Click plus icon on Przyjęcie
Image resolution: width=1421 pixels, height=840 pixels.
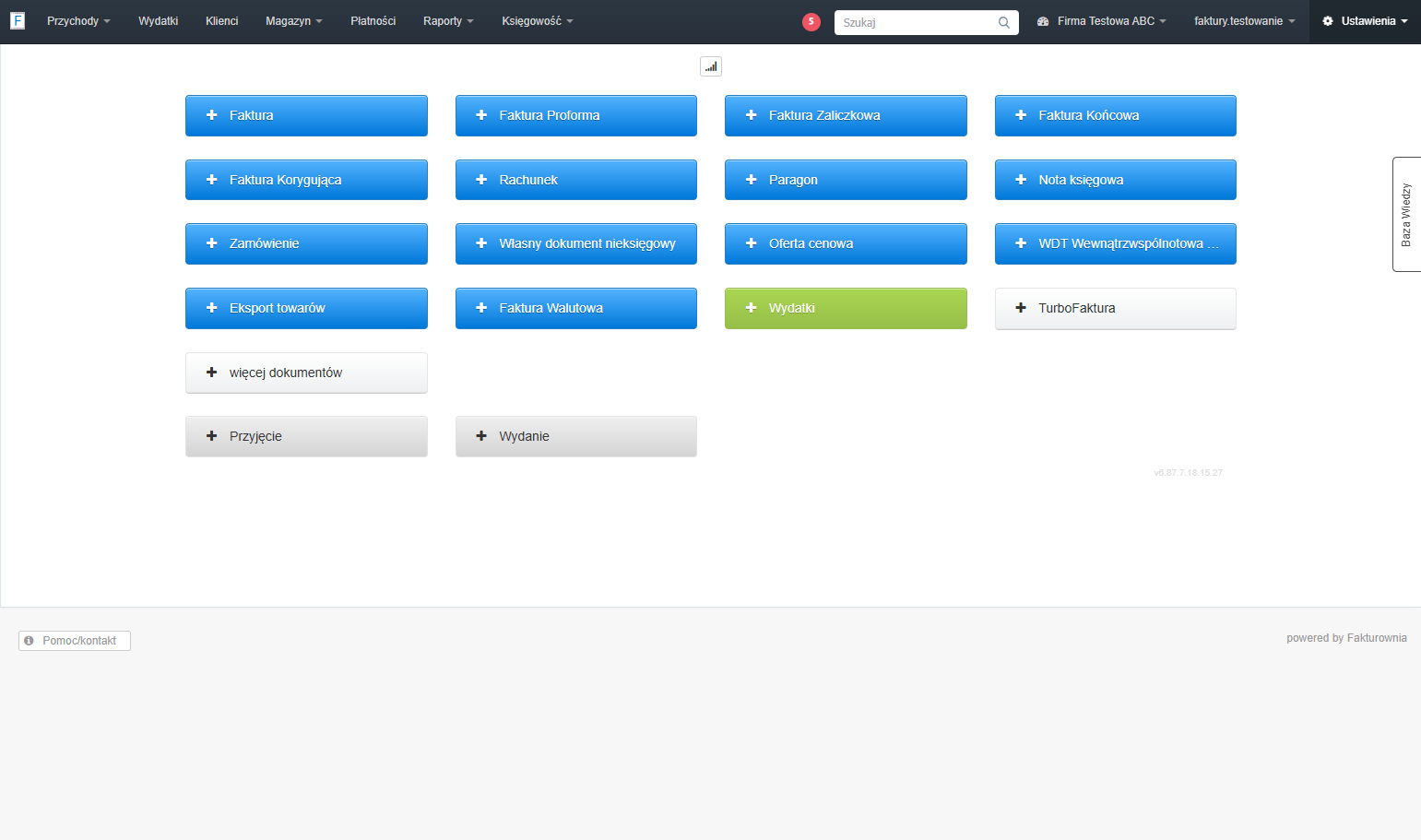coord(211,436)
